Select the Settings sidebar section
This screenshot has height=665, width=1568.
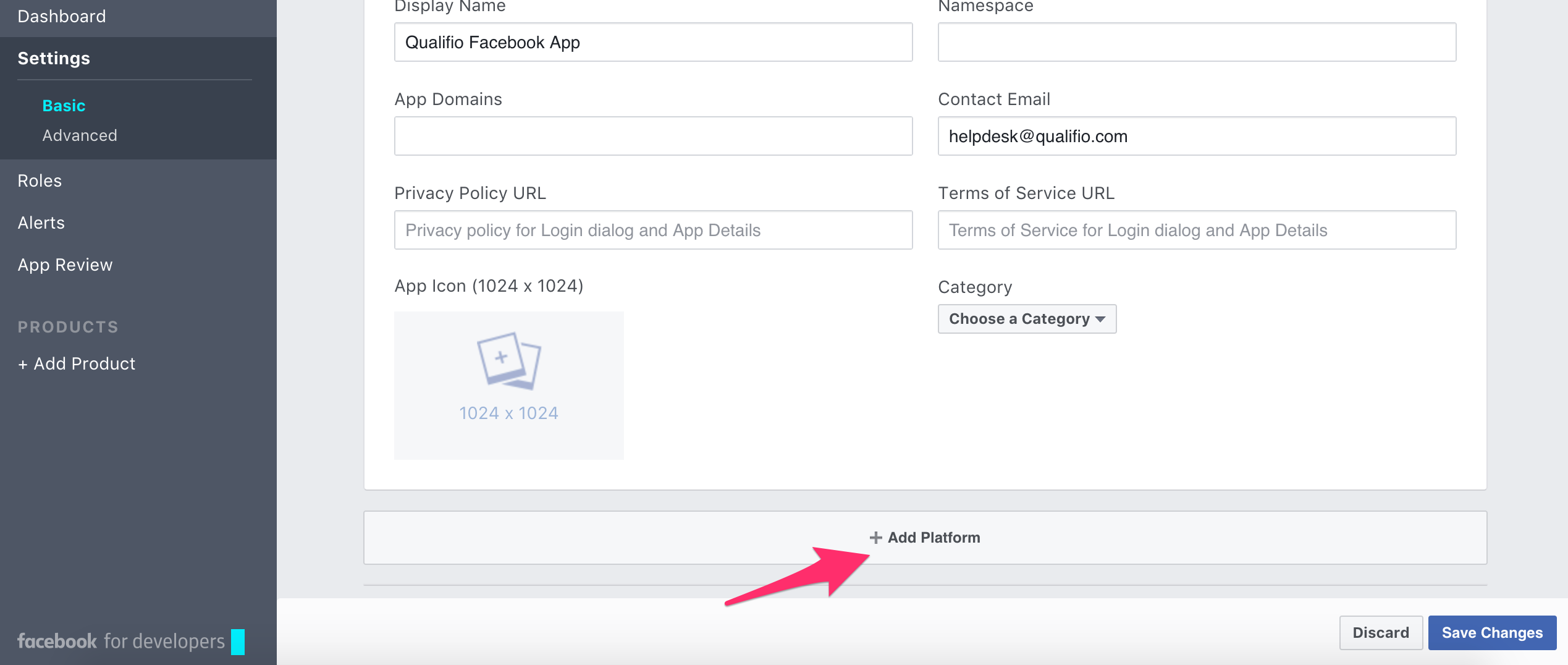pyautogui.click(x=54, y=58)
